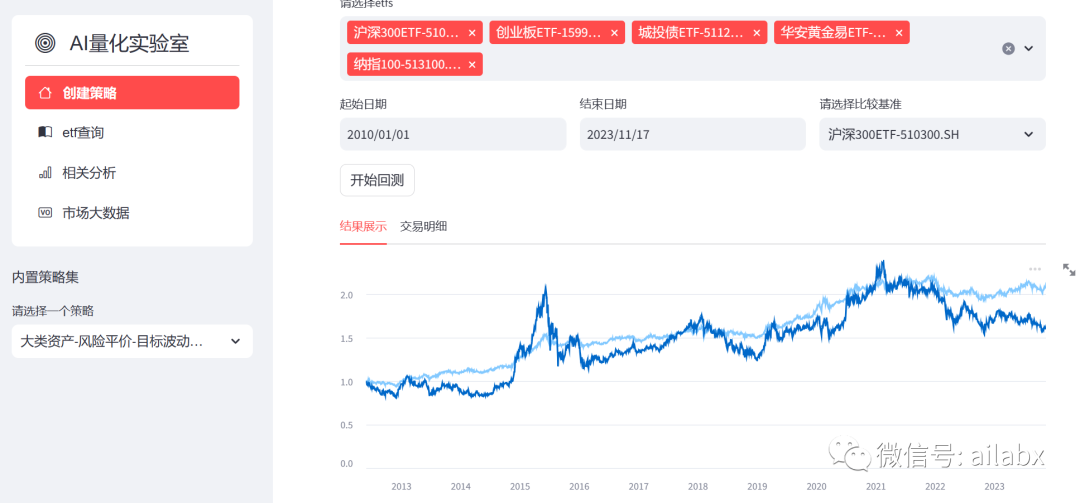Click the 创业板ETF-1599… tag label
1080x503 pixels.
tap(548, 32)
